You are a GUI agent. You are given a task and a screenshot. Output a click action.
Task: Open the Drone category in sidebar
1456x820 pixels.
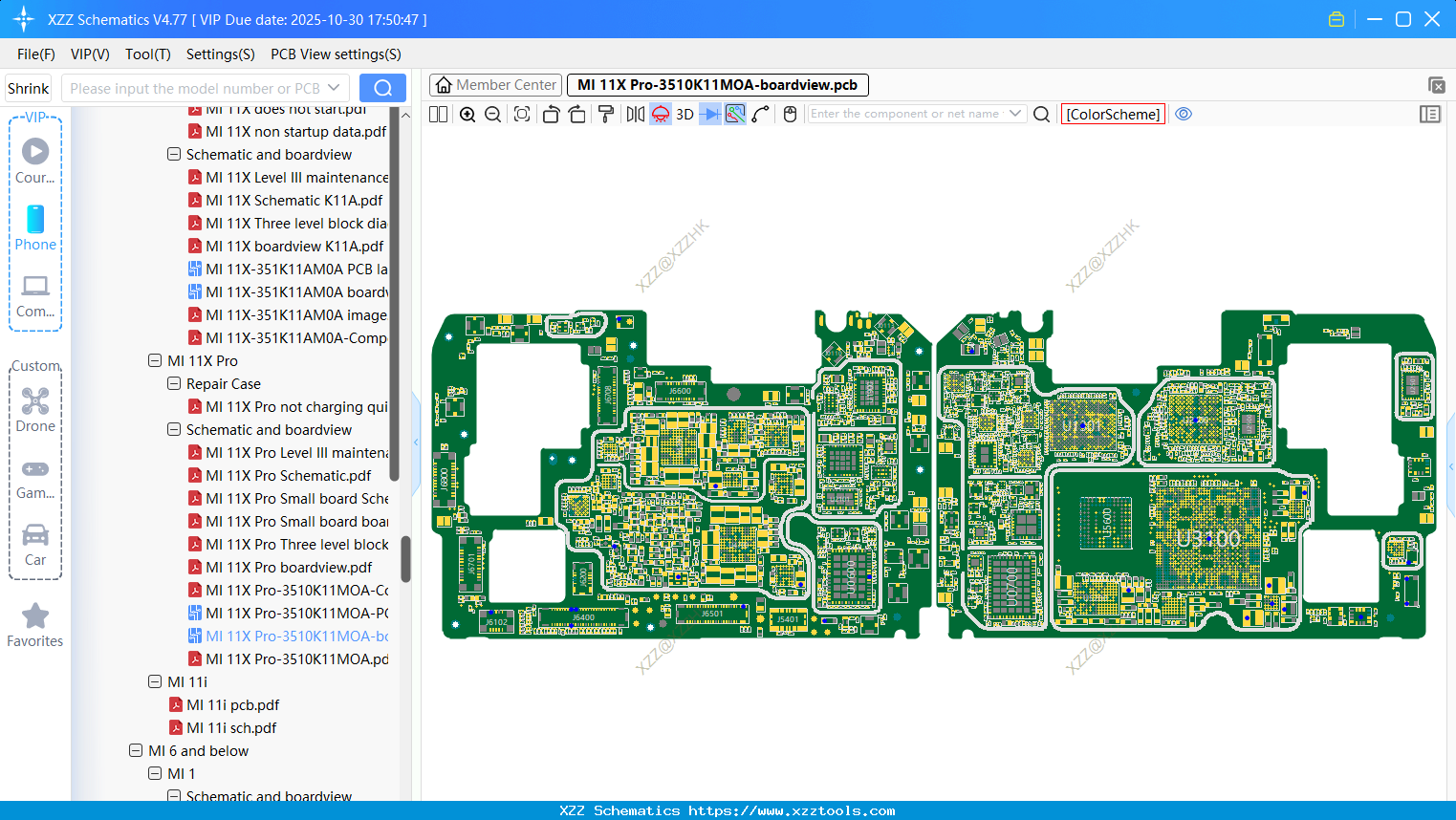pos(35,409)
